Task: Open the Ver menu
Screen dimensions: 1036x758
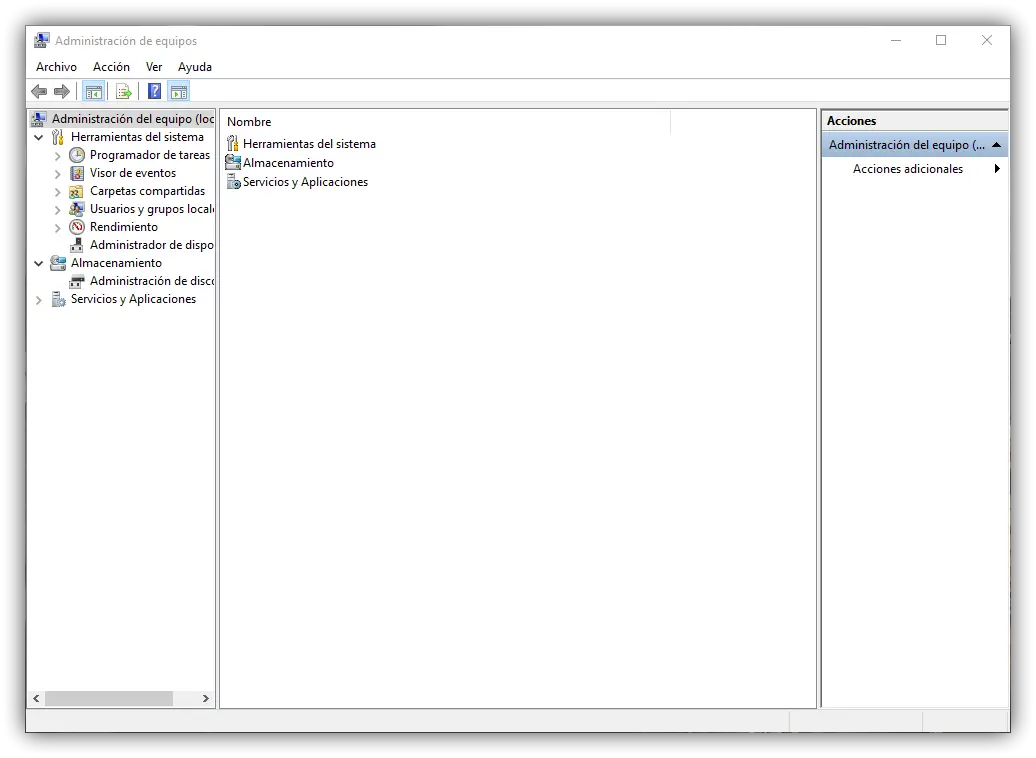Action: click(154, 67)
